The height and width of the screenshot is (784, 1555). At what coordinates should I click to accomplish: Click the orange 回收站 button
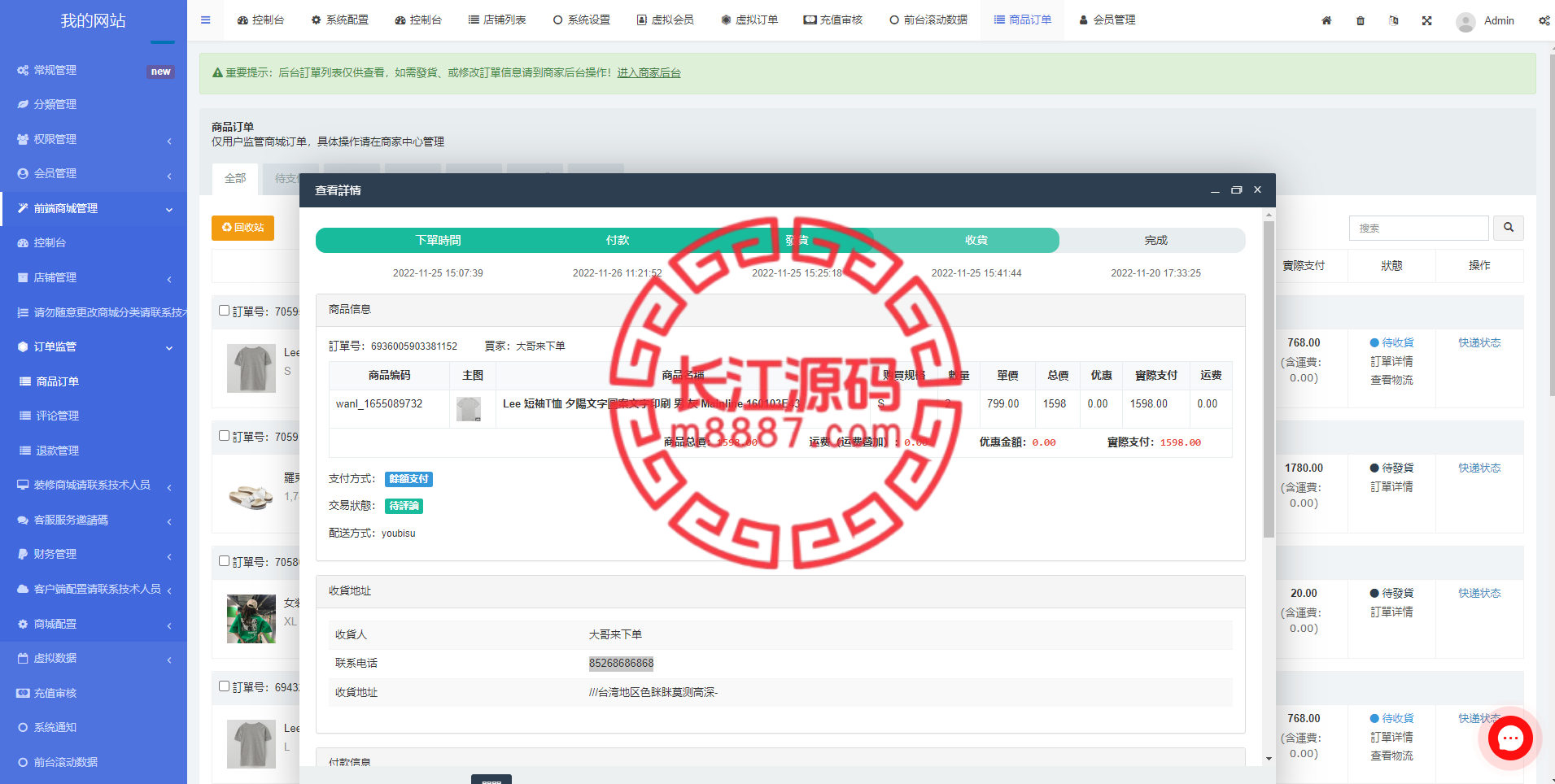tap(242, 228)
